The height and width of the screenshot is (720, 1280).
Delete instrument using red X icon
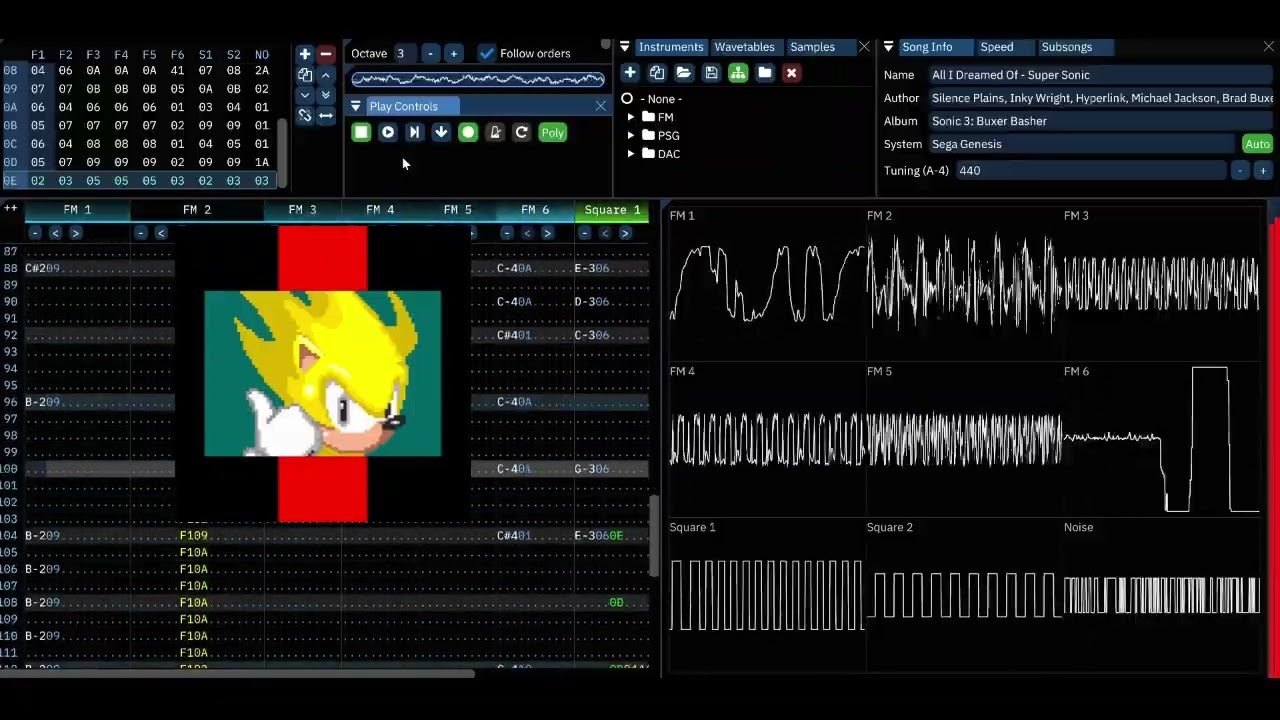click(791, 73)
